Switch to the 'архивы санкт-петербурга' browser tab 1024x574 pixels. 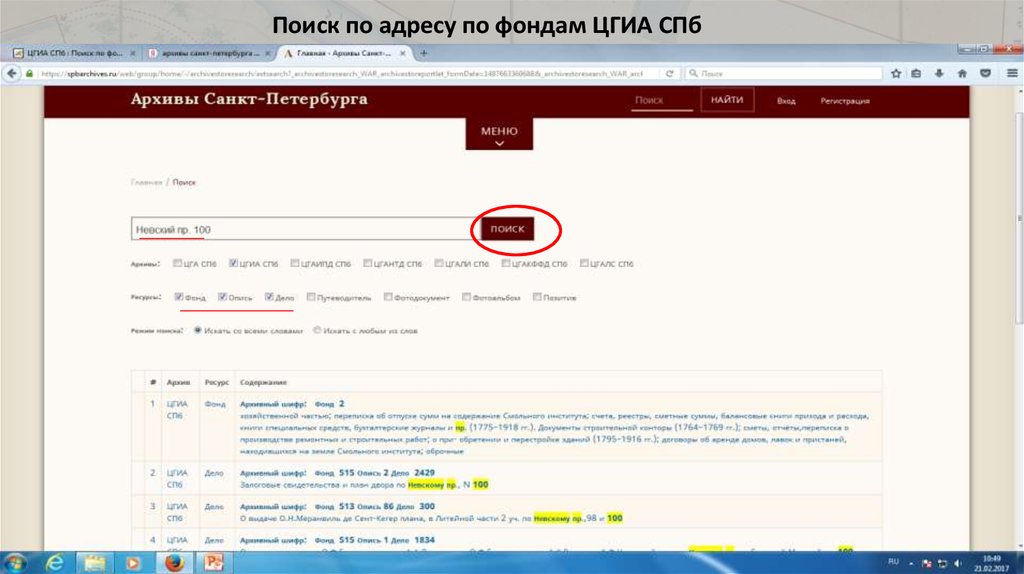(205, 52)
